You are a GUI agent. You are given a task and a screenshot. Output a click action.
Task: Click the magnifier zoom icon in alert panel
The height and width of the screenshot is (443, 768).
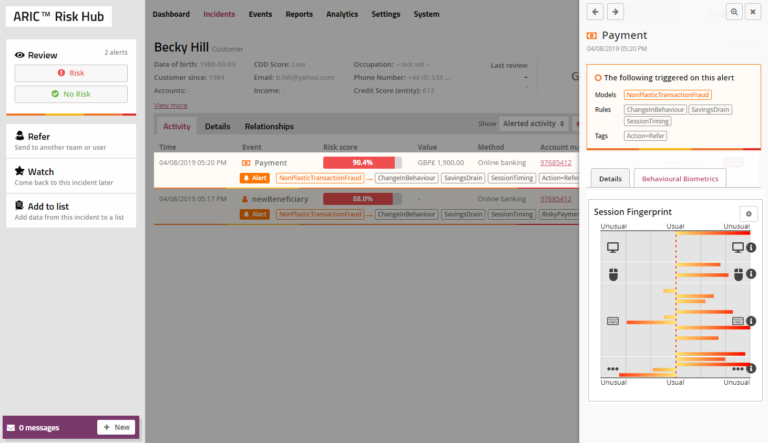tap(734, 12)
